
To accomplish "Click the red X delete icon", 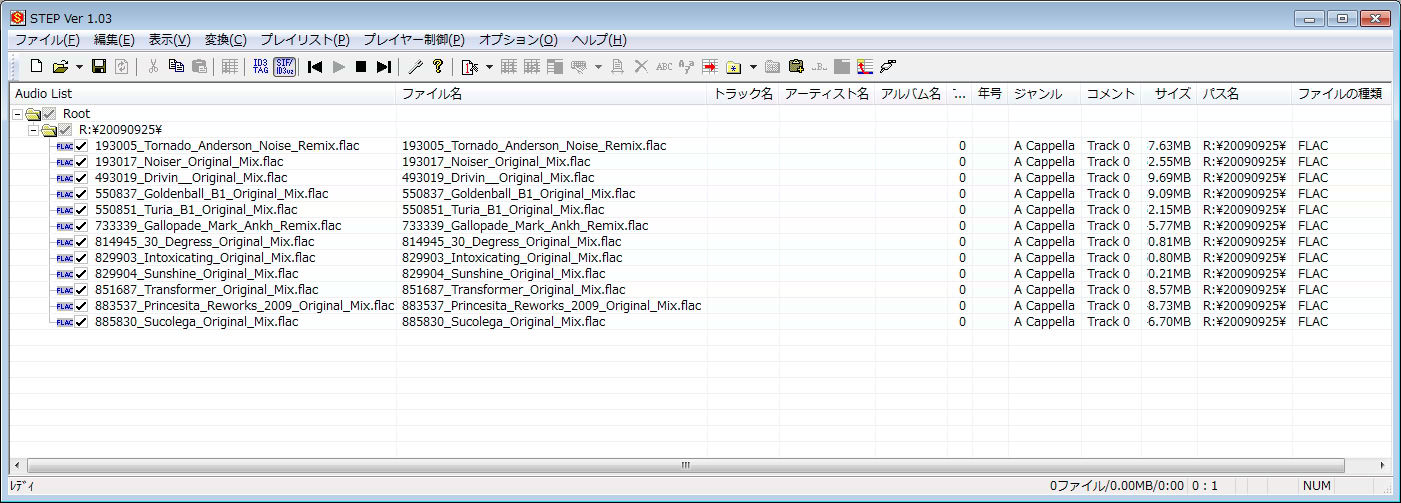I will [641, 67].
